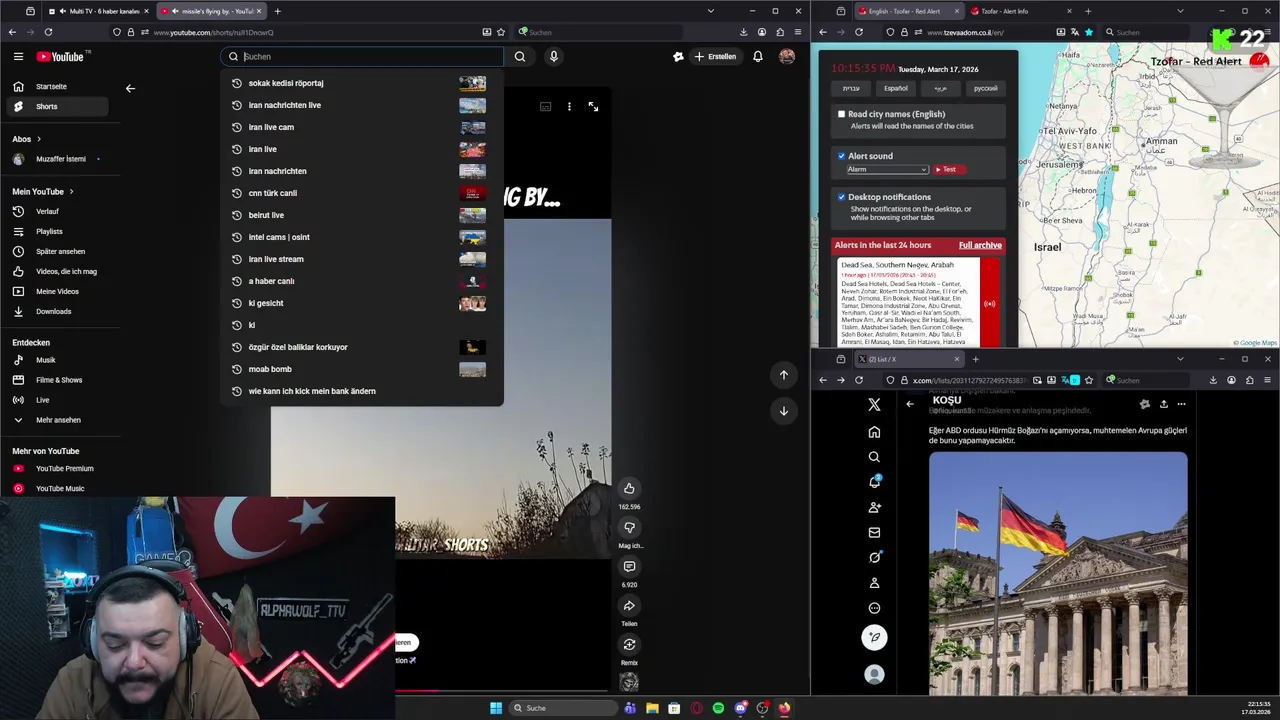Screen dimensions: 1280x720
Task: Enter fullscreen on the Shorts player
Action: tap(593, 106)
